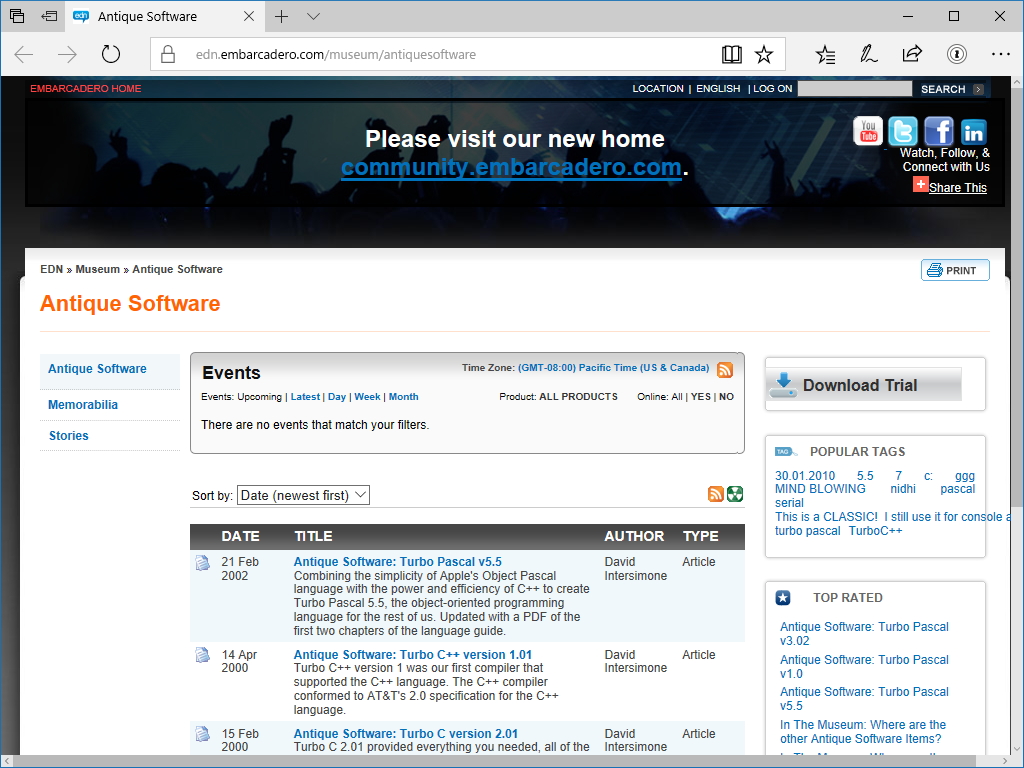Open the YouTube channel icon
Screen dimensions: 1024x768
(x=868, y=131)
